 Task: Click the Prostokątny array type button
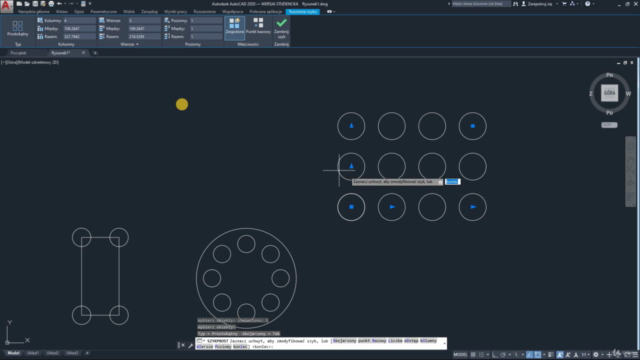point(18,29)
